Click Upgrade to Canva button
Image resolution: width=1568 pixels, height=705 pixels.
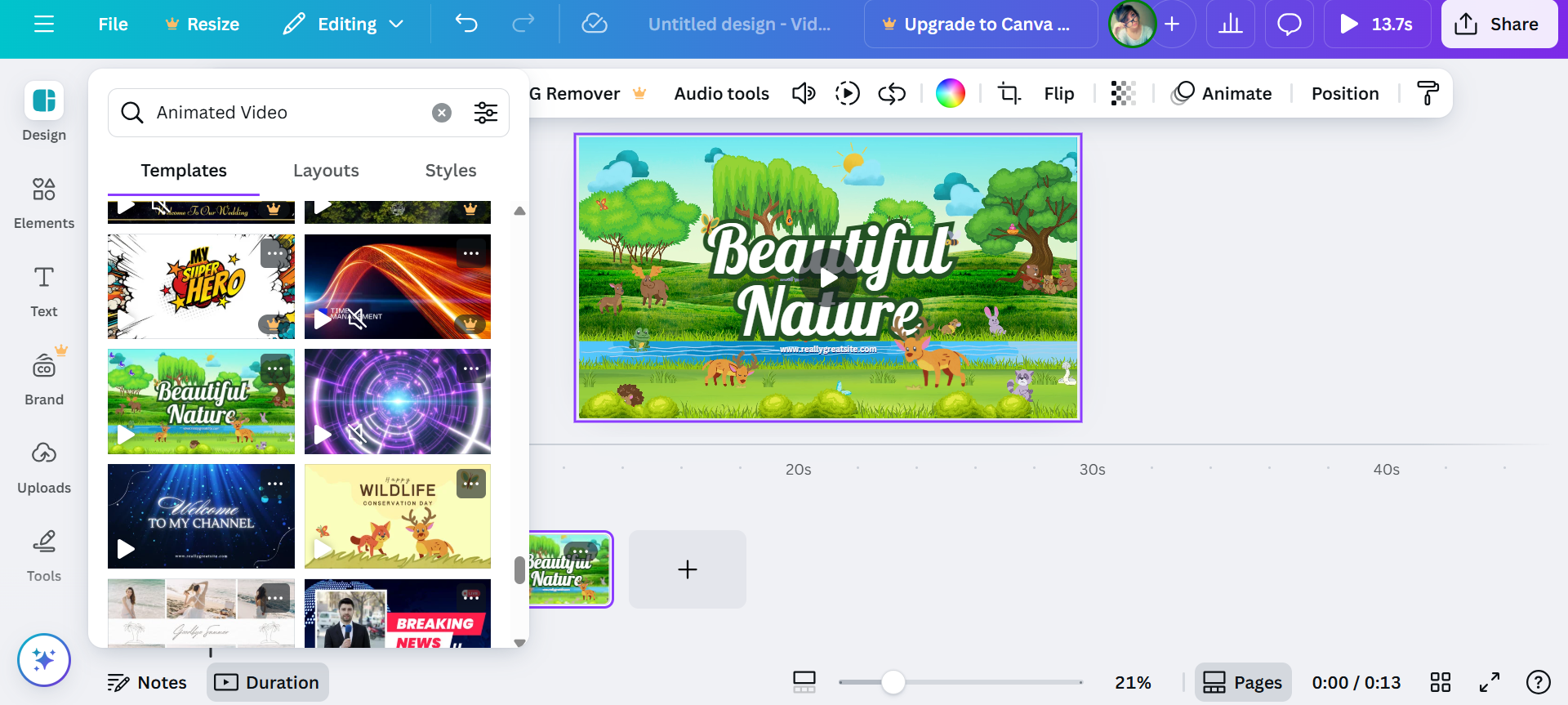(x=981, y=25)
